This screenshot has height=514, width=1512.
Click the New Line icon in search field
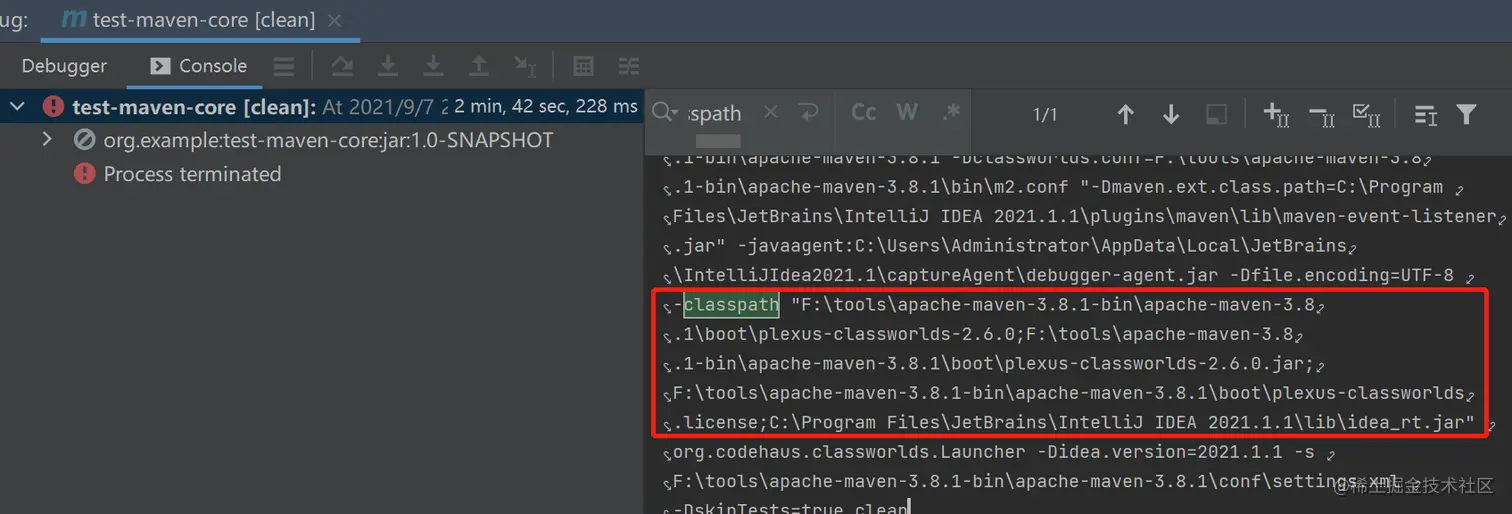point(809,113)
